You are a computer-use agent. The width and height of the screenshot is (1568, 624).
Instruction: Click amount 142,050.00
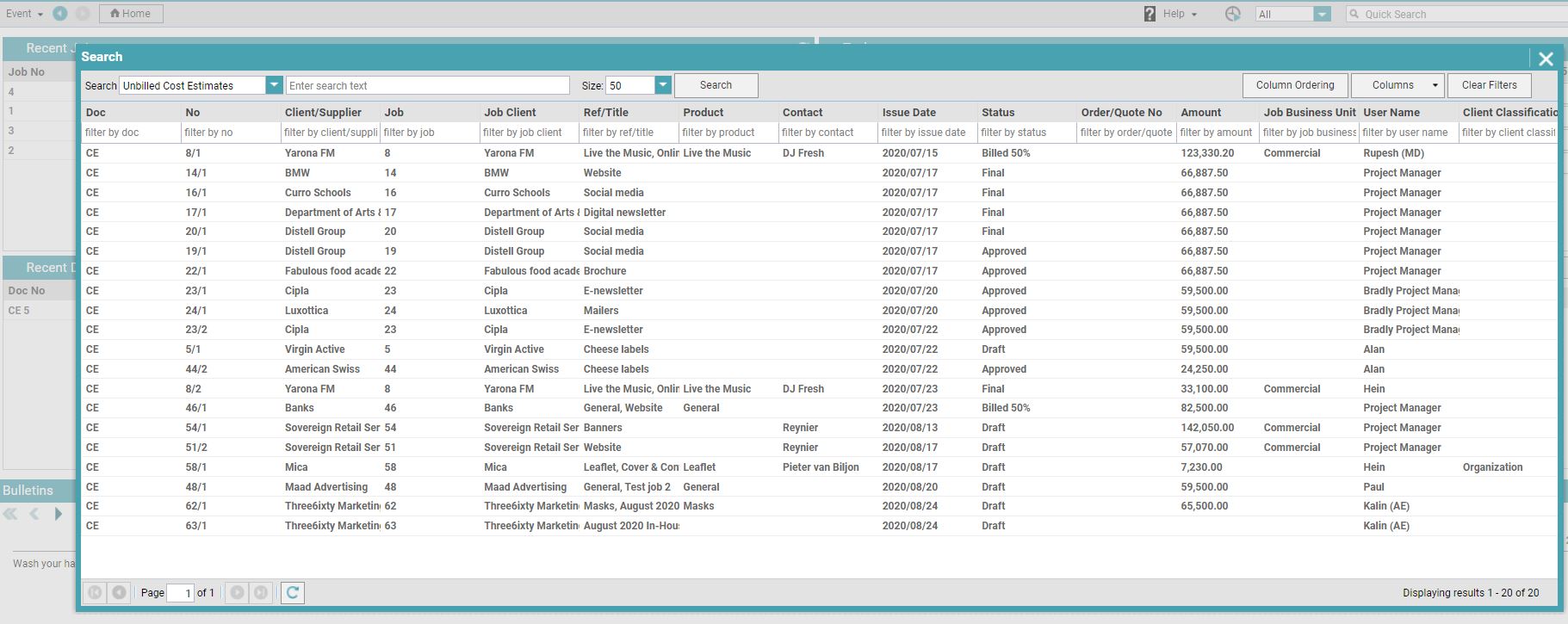(x=1207, y=428)
